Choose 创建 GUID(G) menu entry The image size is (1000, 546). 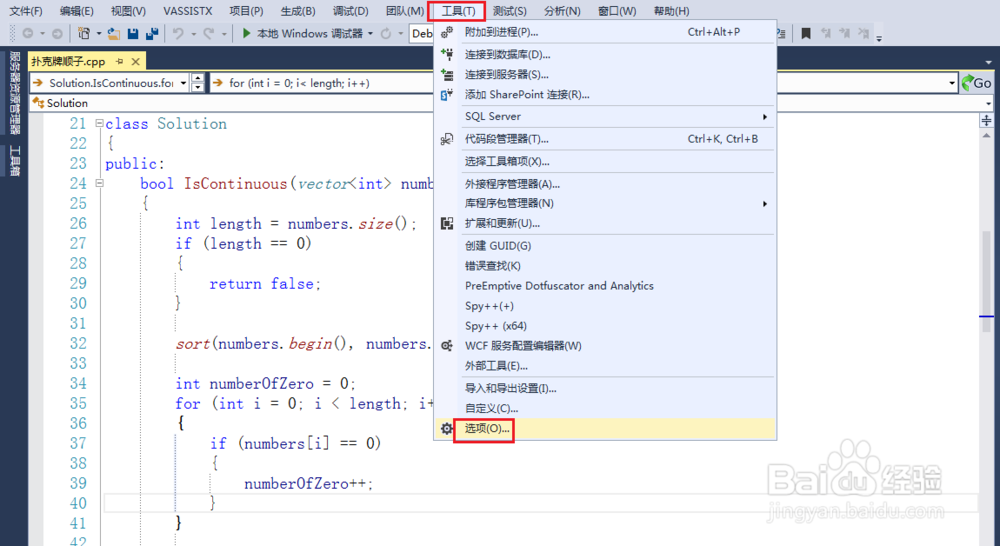tap(605, 246)
